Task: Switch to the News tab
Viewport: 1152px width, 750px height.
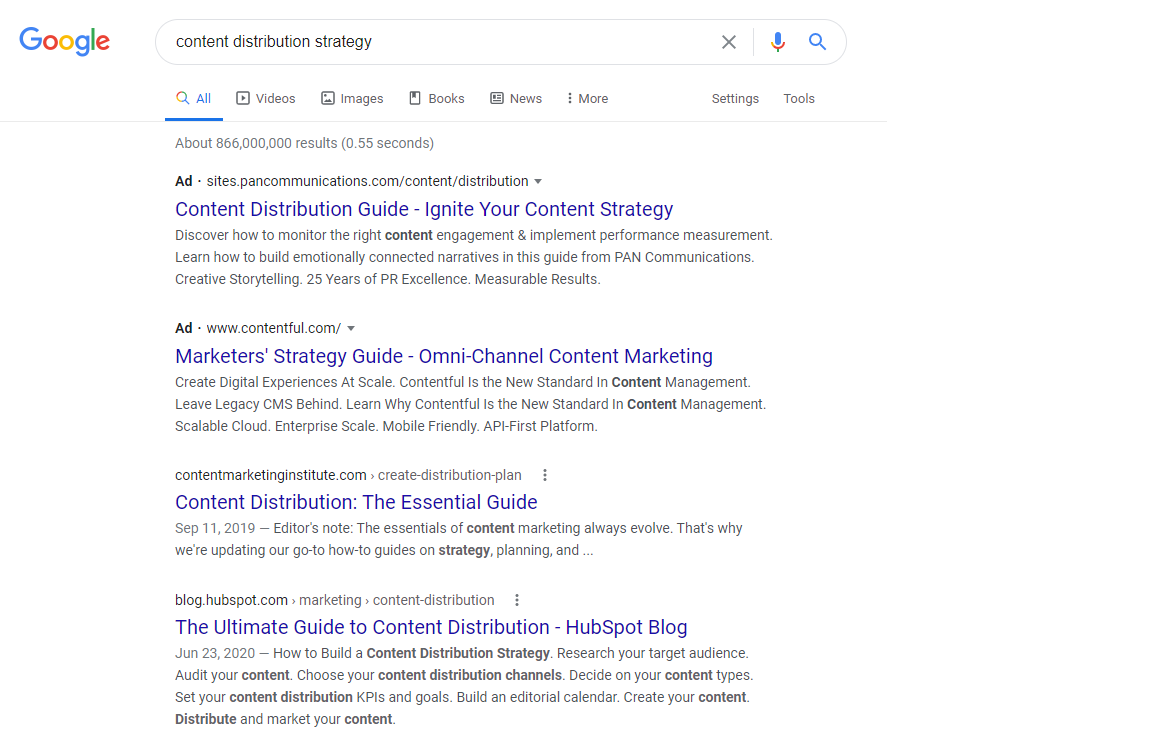Action: 516,98
